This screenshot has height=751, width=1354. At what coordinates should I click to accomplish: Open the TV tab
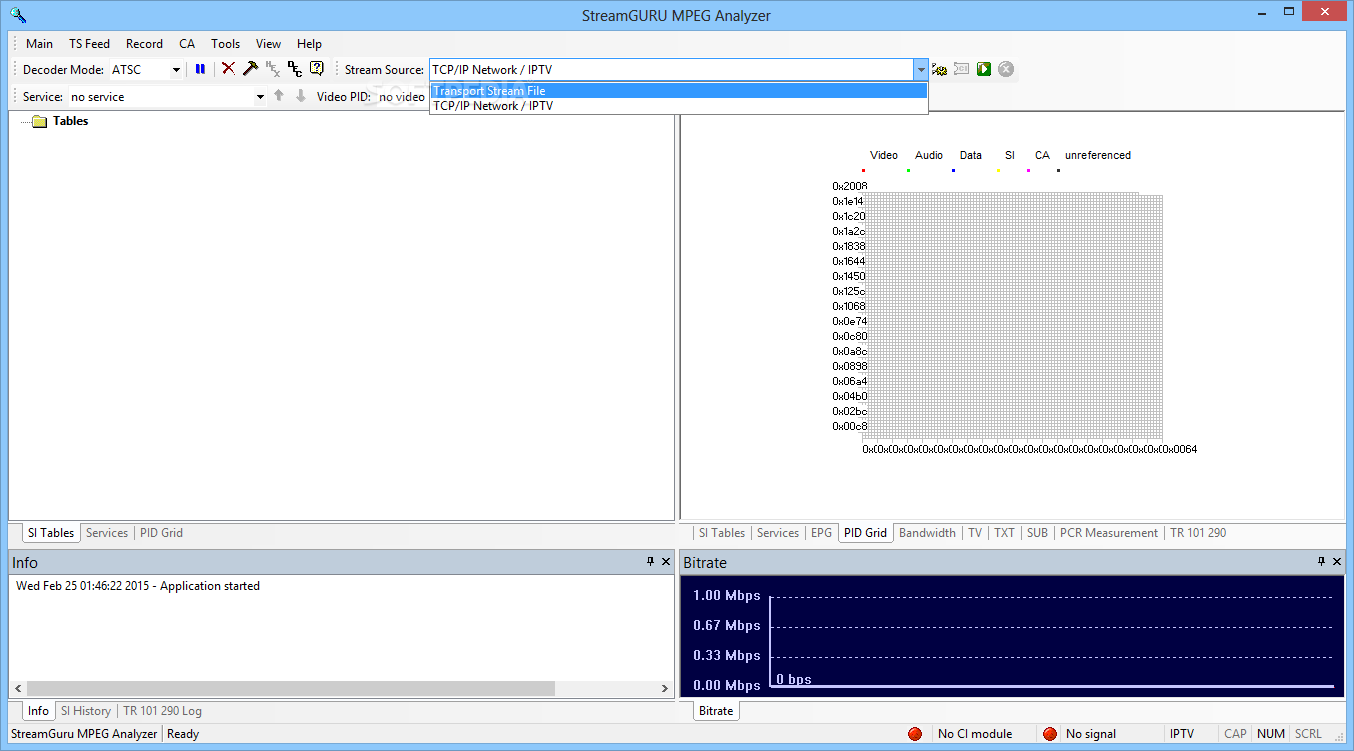975,533
